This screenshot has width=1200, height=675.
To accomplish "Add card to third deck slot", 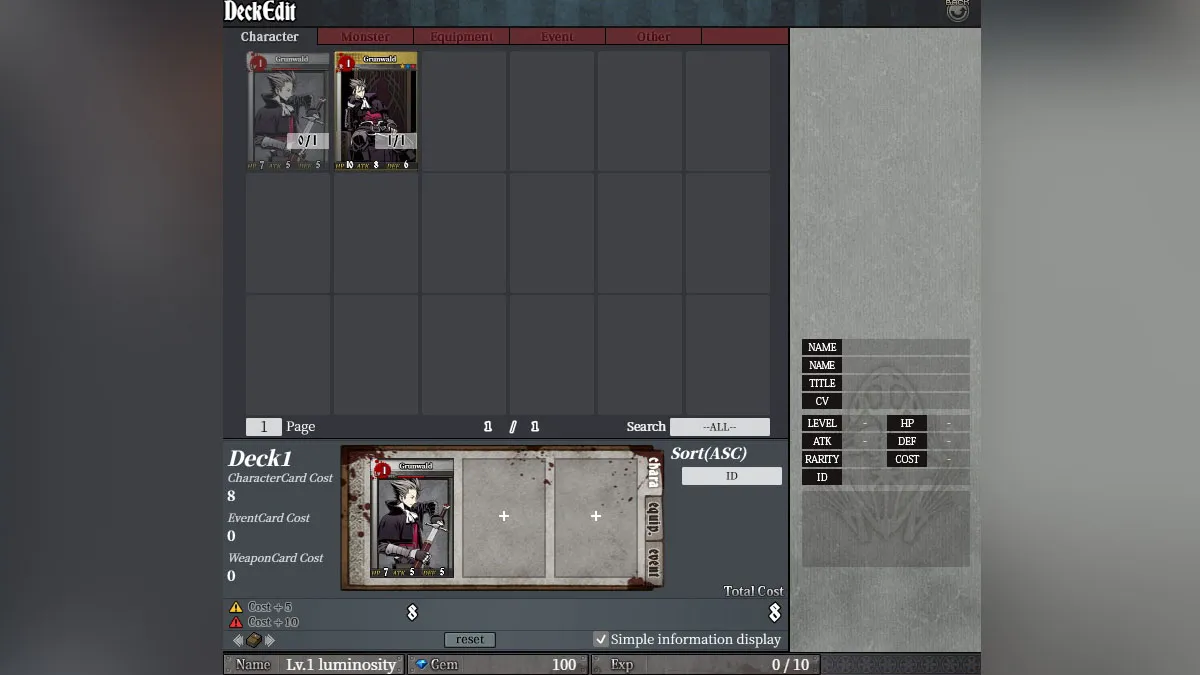I will 596,517.
